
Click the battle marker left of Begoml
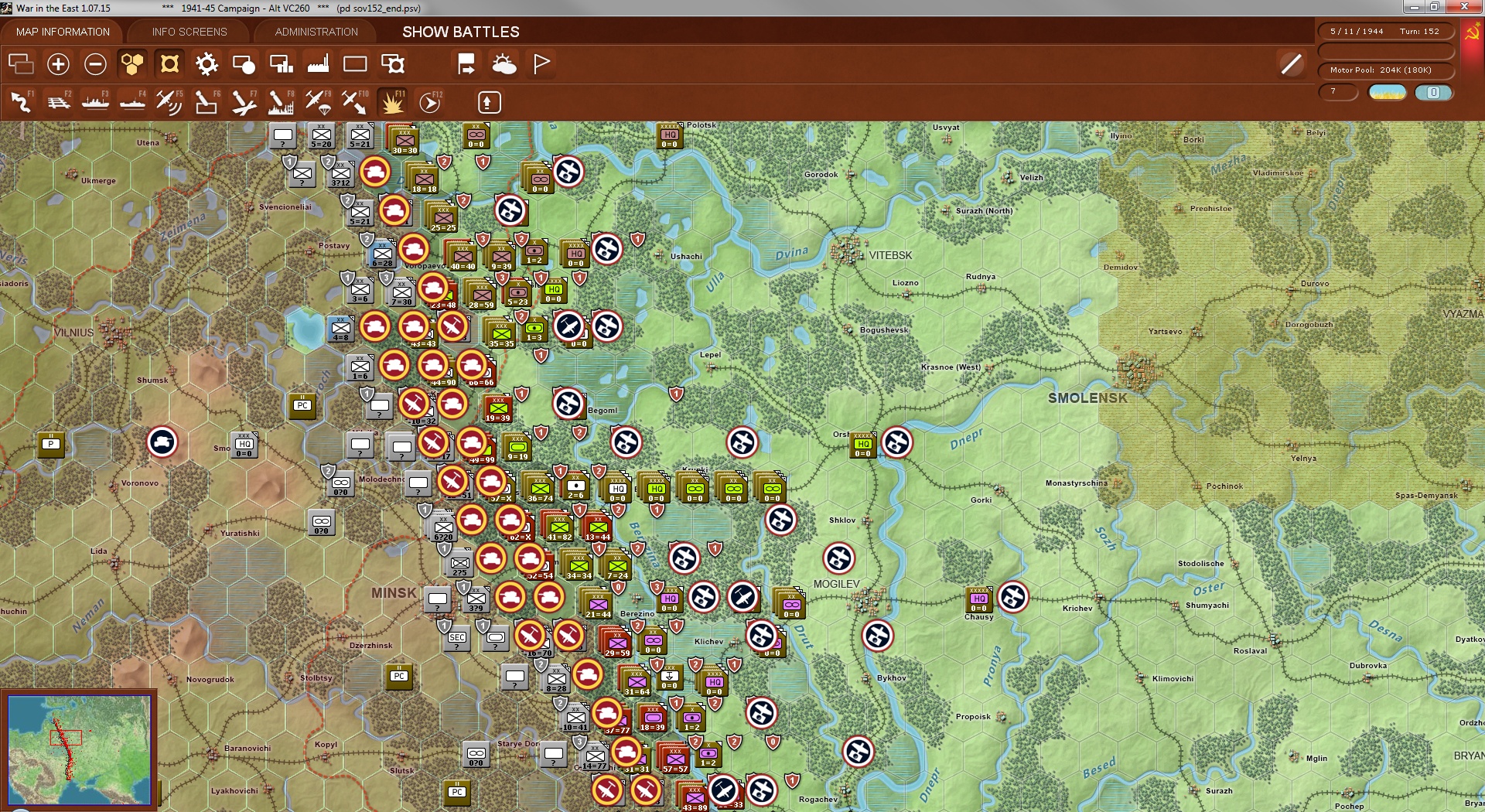pos(568,404)
